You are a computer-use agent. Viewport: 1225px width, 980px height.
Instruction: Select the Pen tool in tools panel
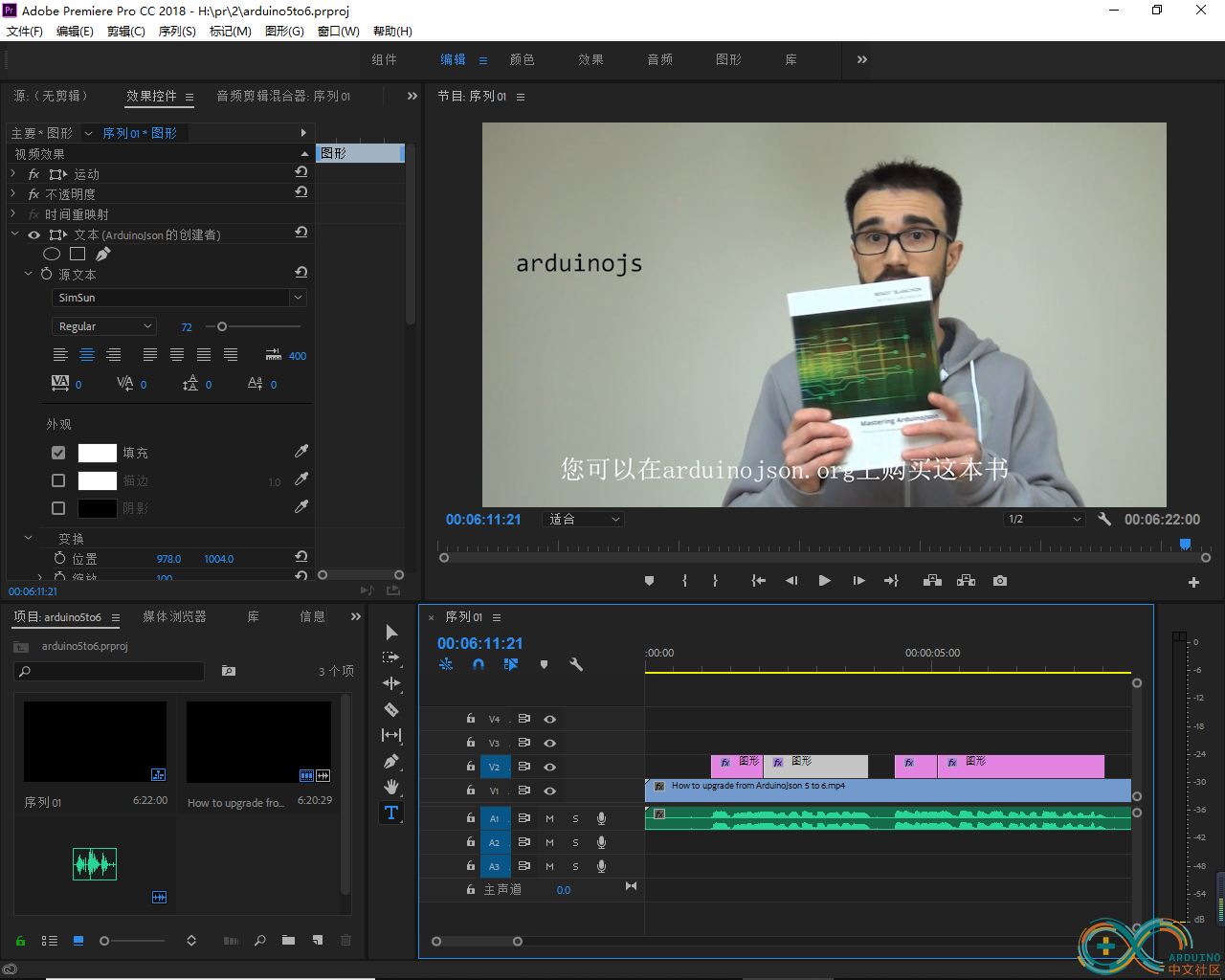[x=391, y=762]
